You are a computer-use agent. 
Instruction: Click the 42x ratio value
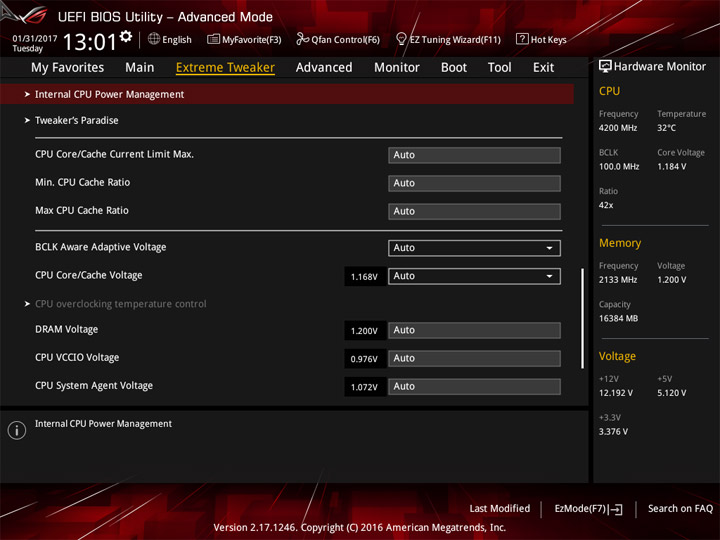pos(606,205)
